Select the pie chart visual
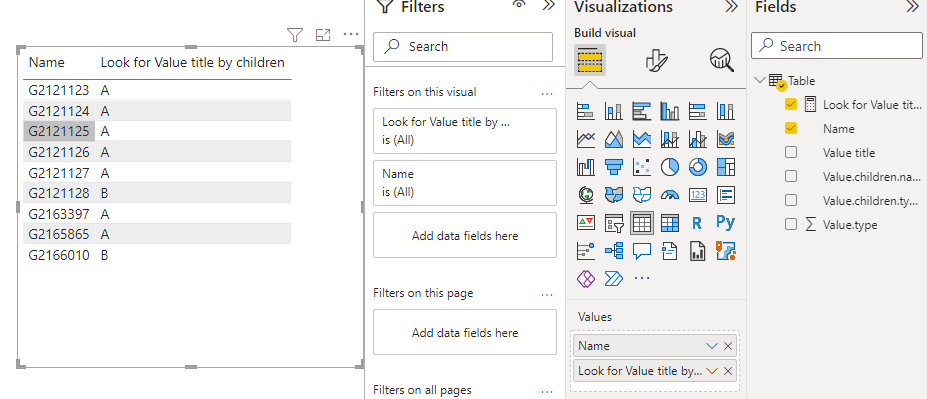Screen dimensions: 927x399 point(669,167)
